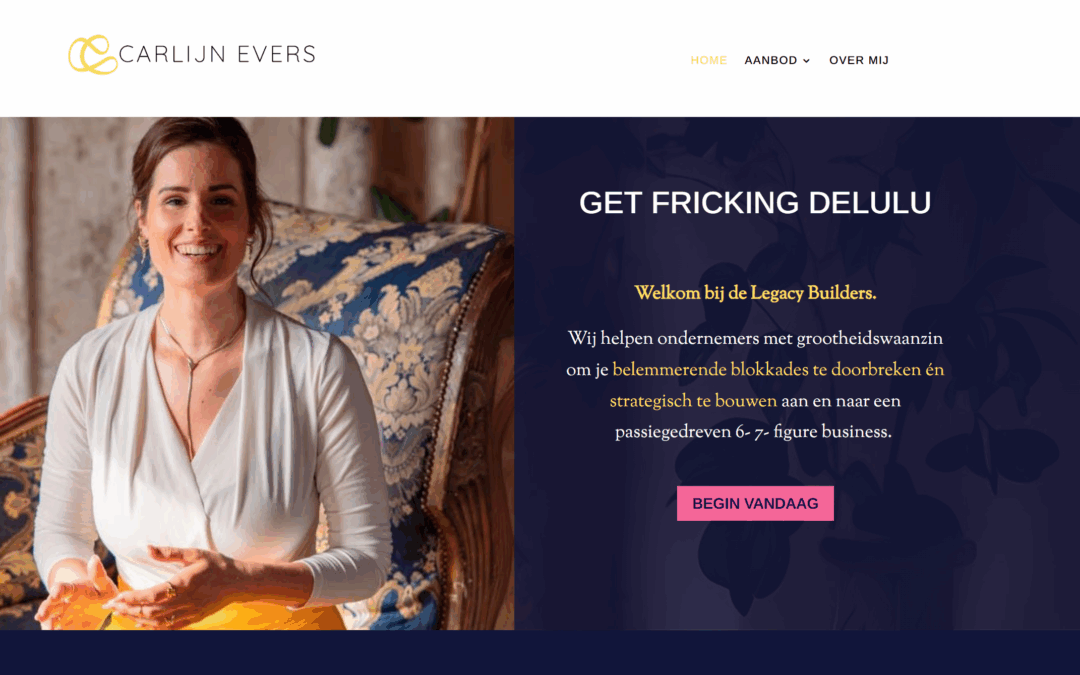This screenshot has height=675, width=1080.
Task: Click 'Wij helpen ondernemers met grootheidswaanzin' line
Action: (755, 339)
